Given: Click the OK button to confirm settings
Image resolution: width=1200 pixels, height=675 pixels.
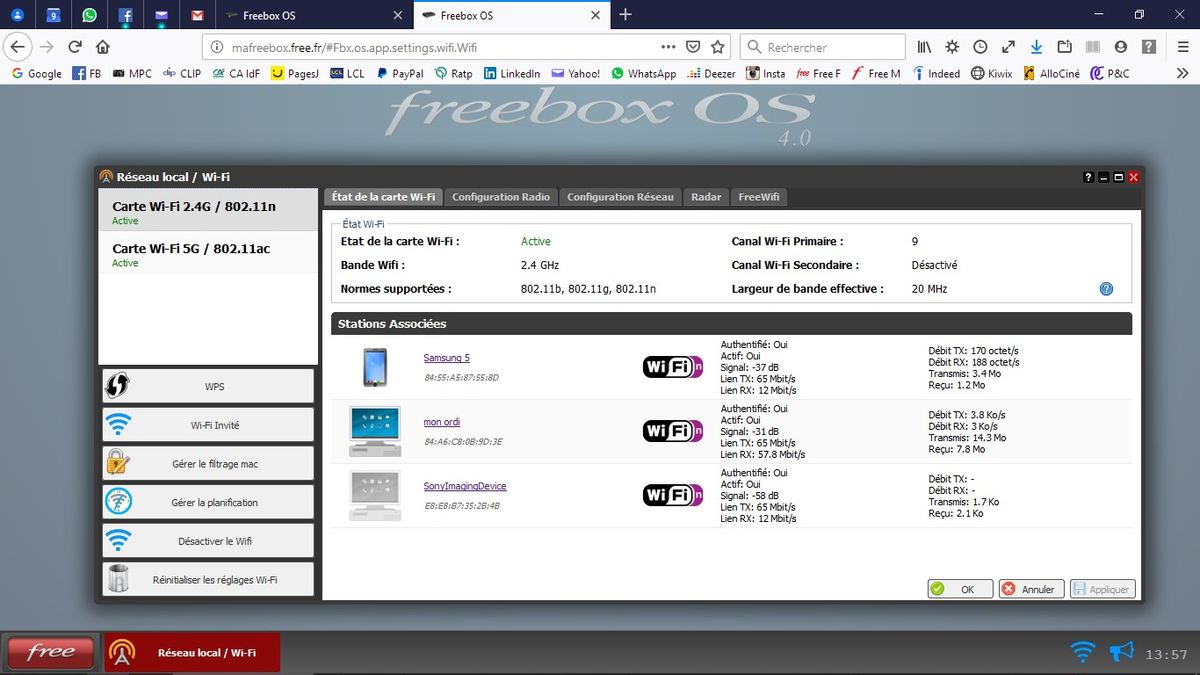Looking at the screenshot, I should coord(959,588).
